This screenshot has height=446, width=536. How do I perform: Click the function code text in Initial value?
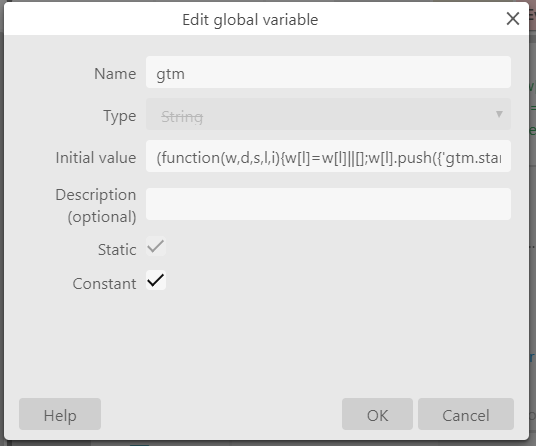329,158
